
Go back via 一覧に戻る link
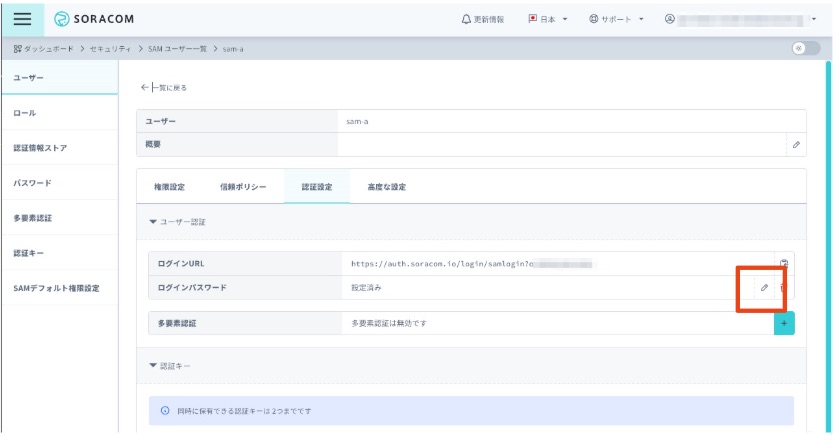point(165,88)
